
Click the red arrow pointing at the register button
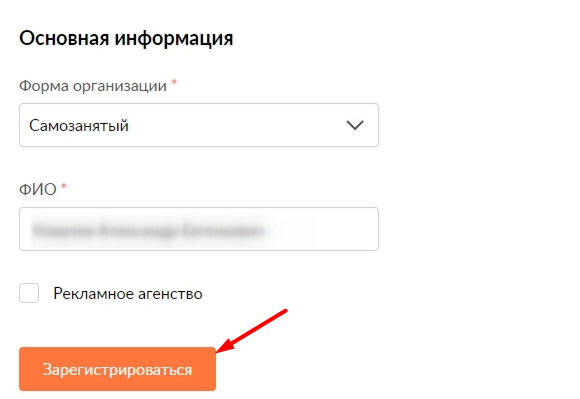point(252,331)
